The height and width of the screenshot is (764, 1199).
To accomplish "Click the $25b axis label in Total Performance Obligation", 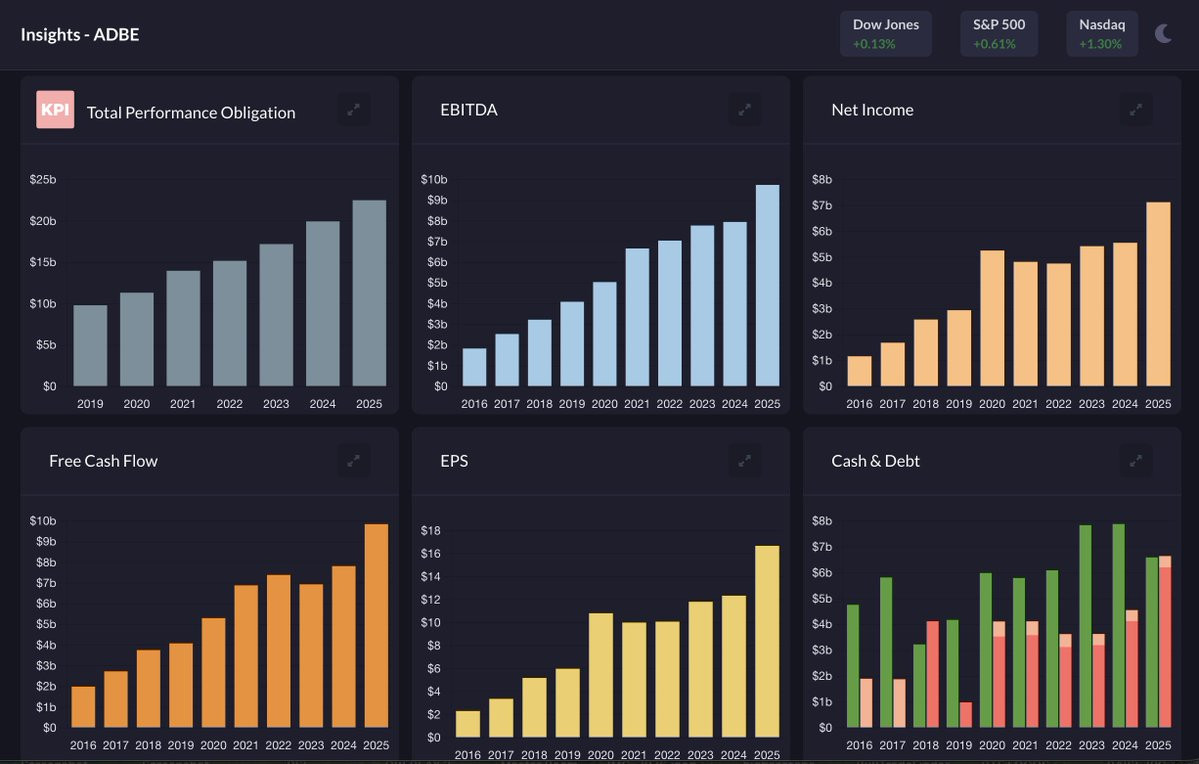I will coord(43,180).
